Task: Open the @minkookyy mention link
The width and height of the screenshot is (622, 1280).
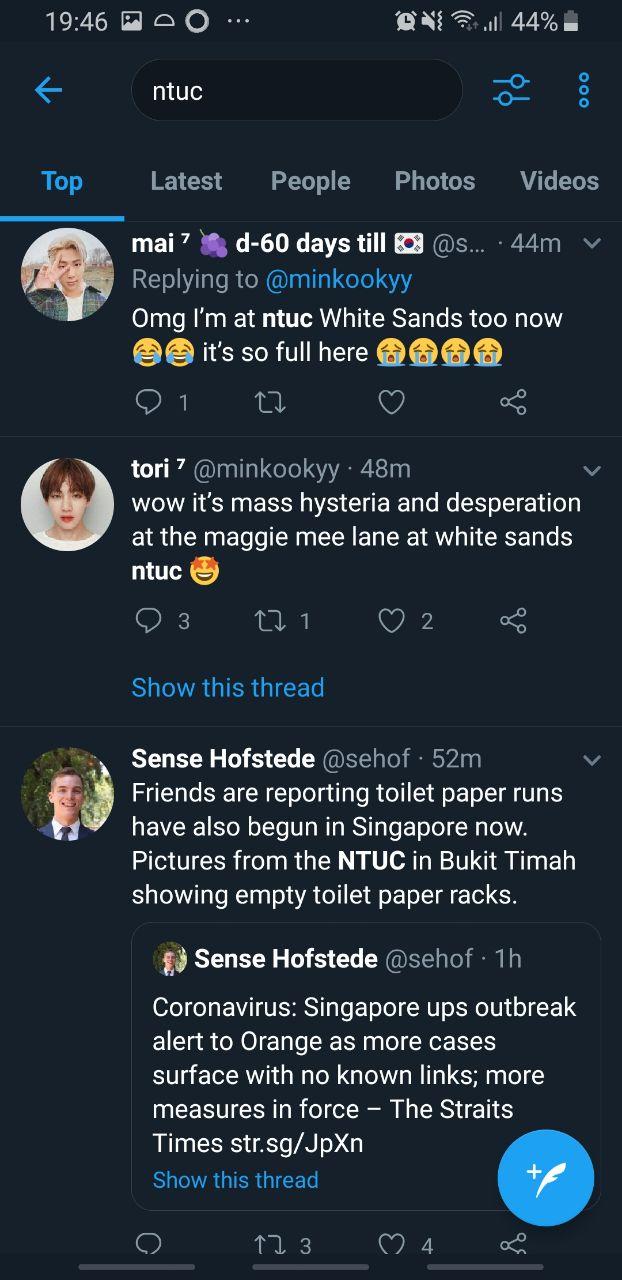Action: (338, 279)
